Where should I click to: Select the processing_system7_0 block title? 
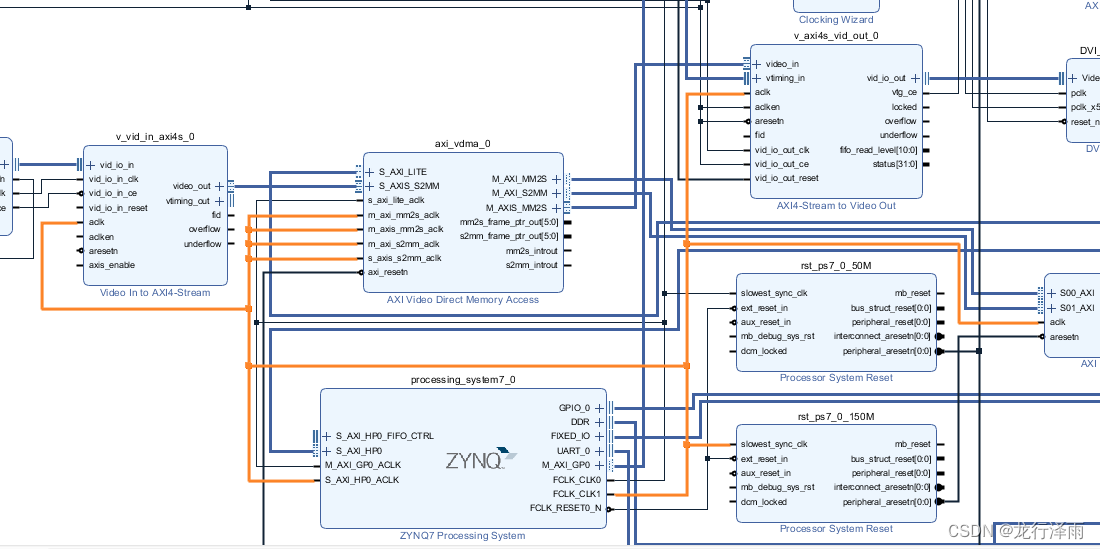(463, 380)
